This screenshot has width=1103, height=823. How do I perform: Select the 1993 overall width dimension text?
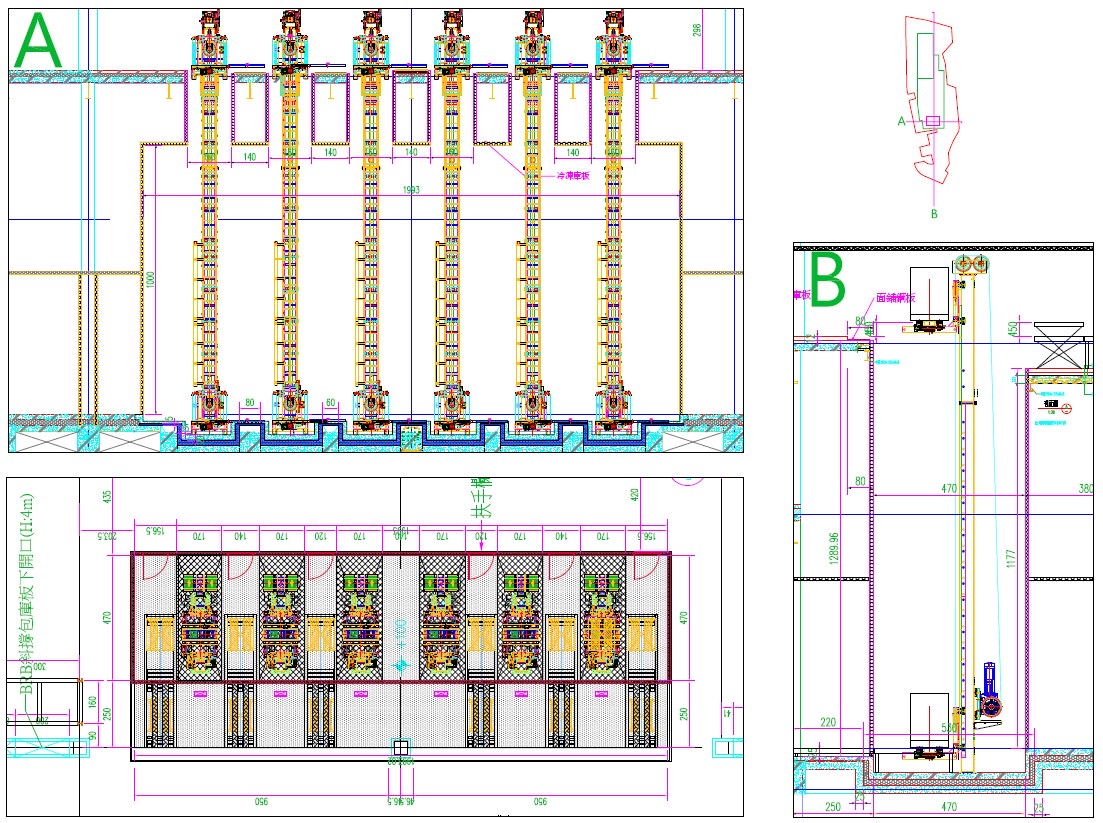(410, 190)
